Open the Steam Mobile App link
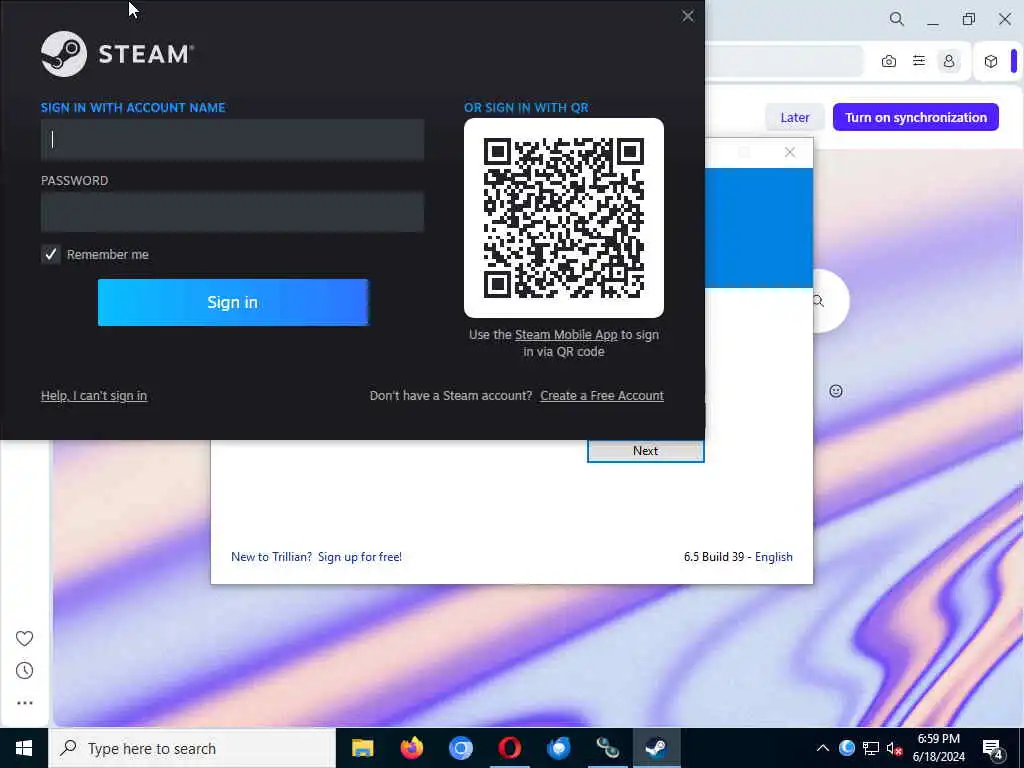The width and height of the screenshot is (1024, 768). (x=566, y=335)
